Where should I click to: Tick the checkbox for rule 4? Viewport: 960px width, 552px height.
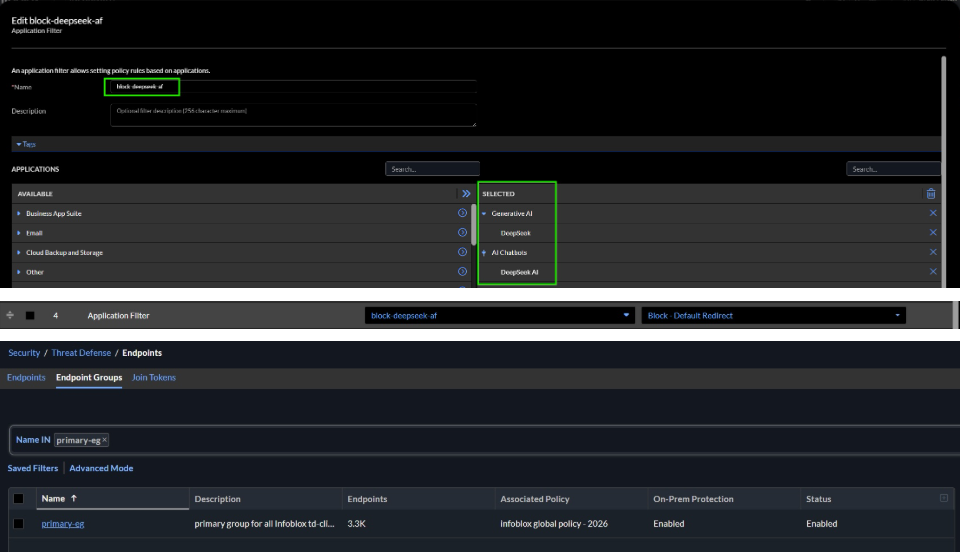[x=30, y=316]
